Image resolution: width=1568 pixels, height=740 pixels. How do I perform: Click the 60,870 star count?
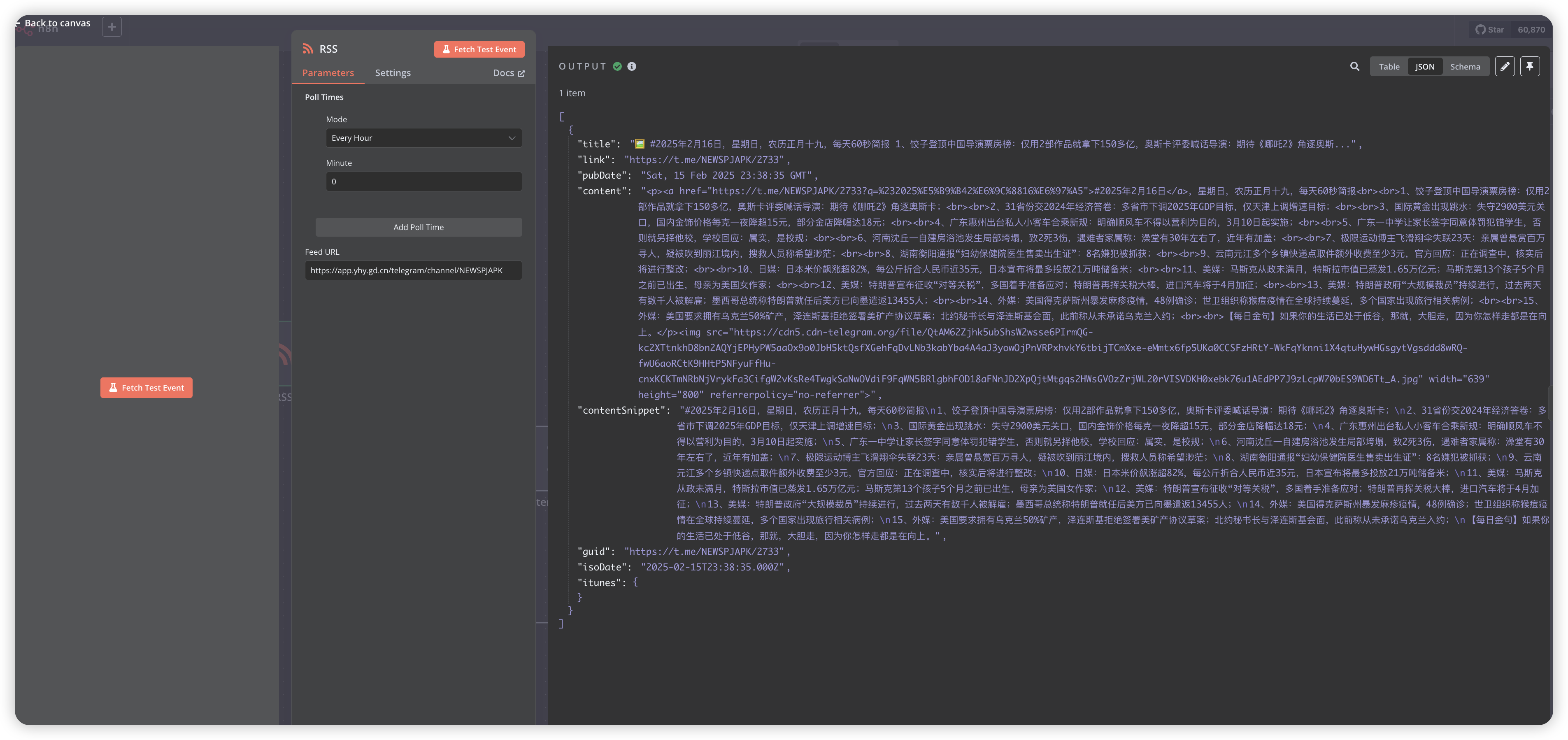[x=1531, y=29]
